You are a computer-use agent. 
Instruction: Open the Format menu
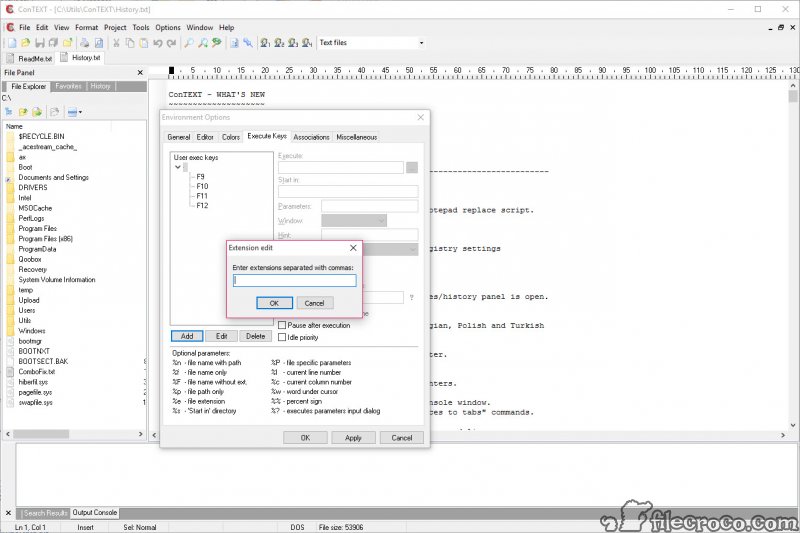point(86,28)
